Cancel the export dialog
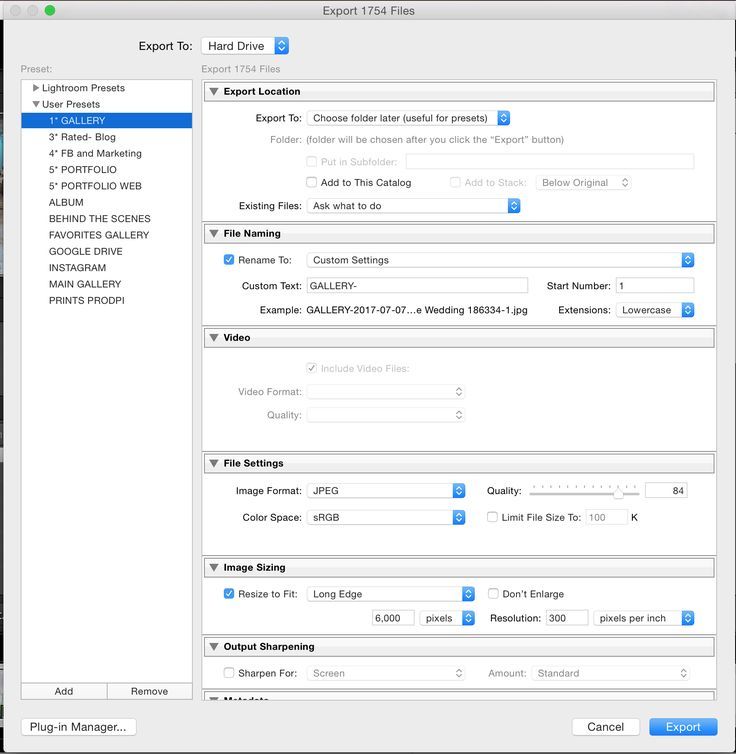 tap(606, 727)
